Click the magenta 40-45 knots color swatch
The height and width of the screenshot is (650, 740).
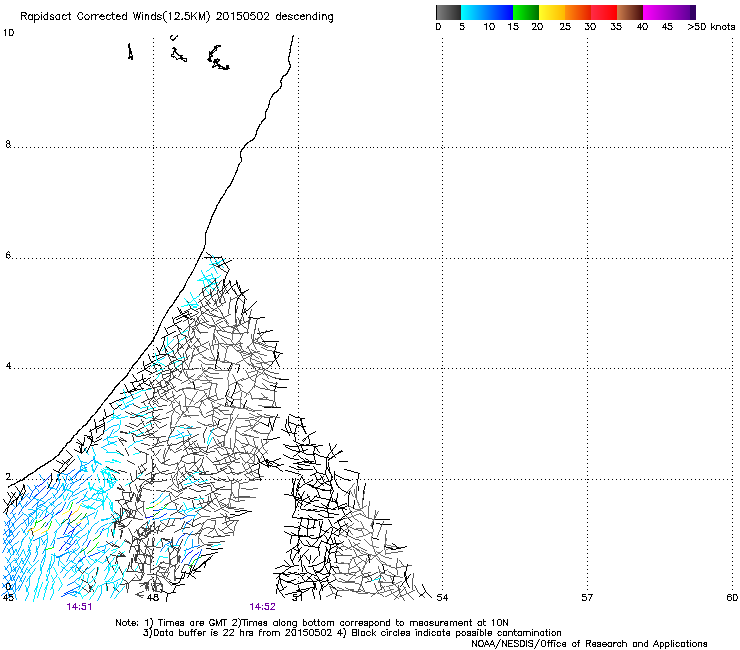click(x=656, y=12)
